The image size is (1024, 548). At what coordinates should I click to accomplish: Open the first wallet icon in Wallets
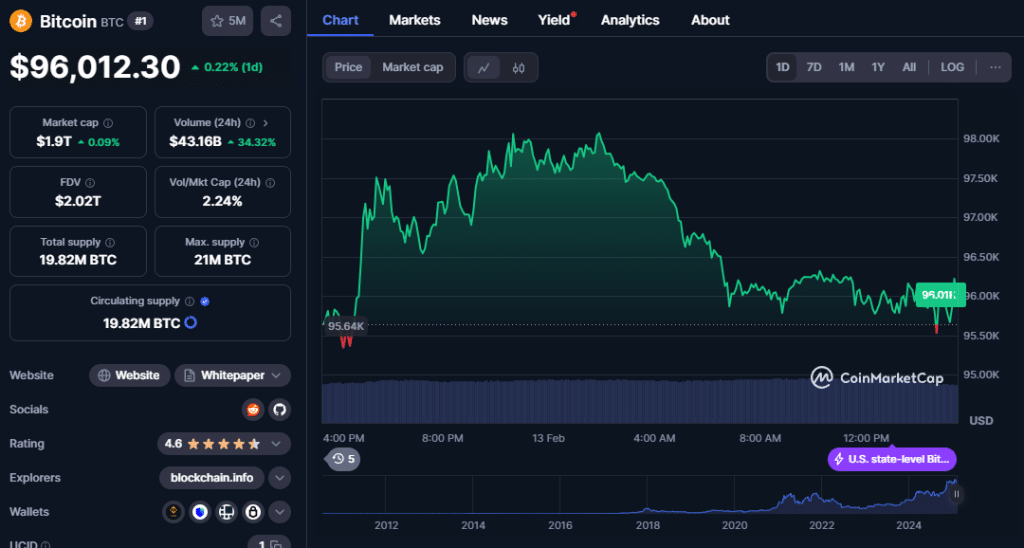coord(173,512)
